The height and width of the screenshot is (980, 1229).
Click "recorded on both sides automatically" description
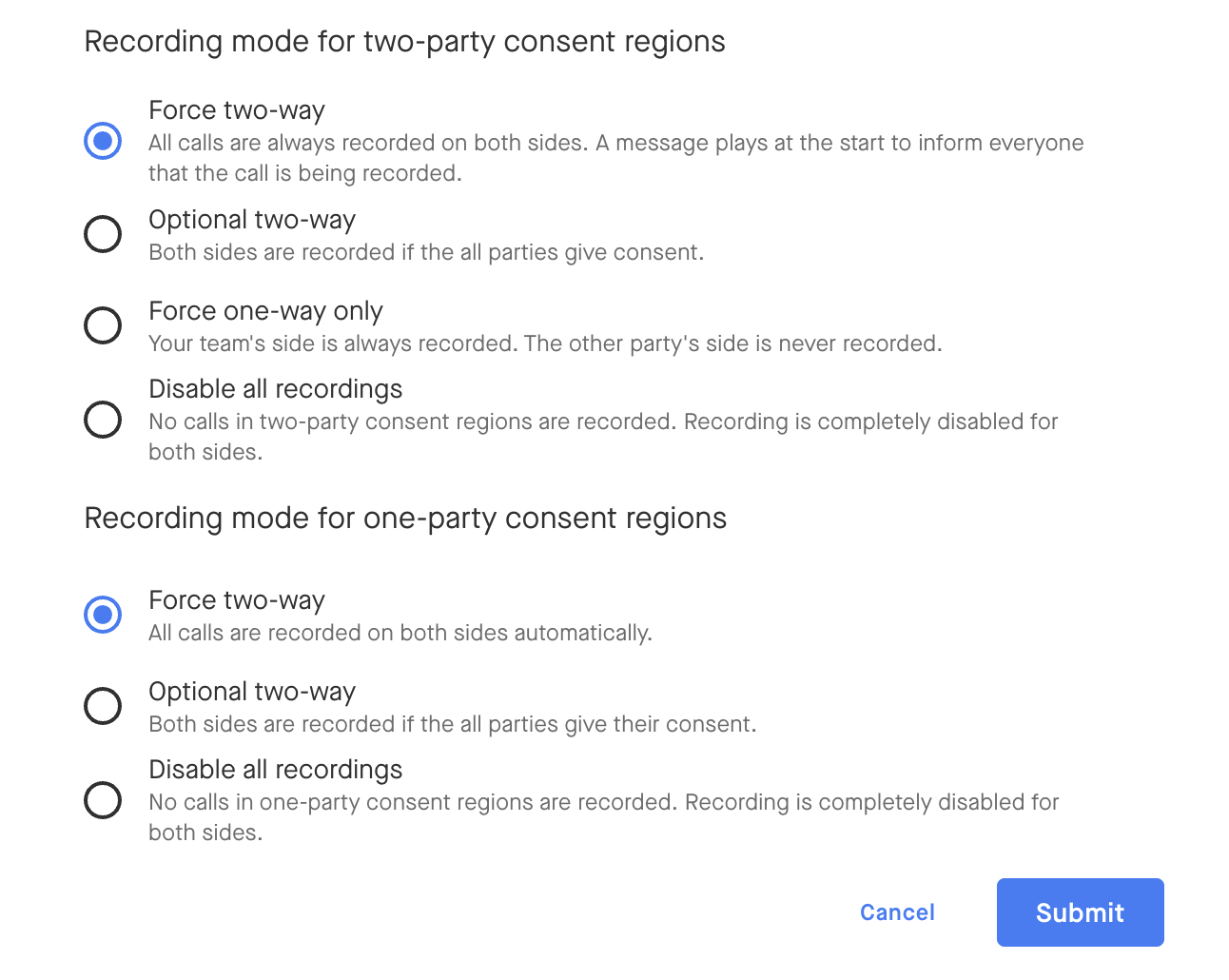(x=400, y=633)
